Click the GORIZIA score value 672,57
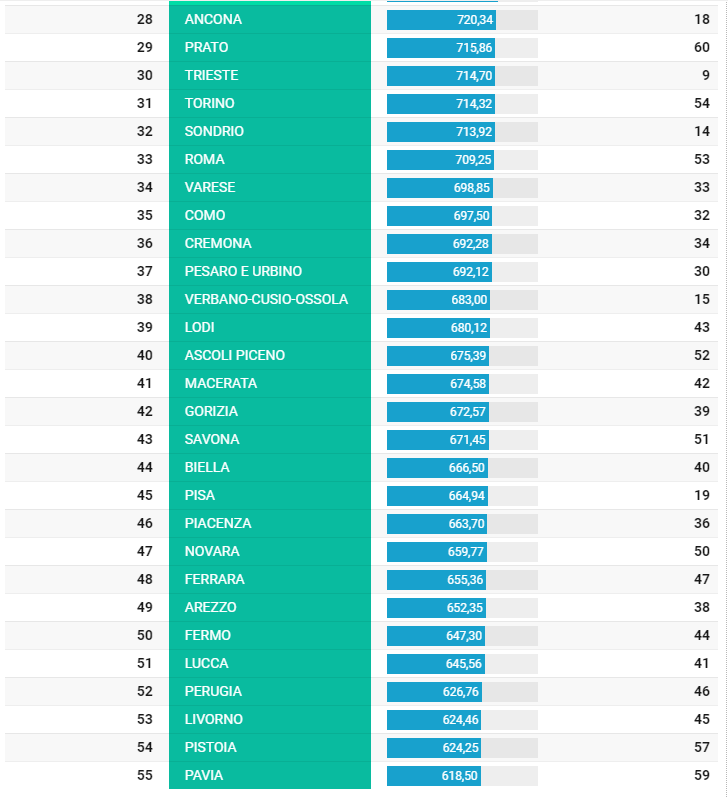728x798 pixels. click(467, 412)
